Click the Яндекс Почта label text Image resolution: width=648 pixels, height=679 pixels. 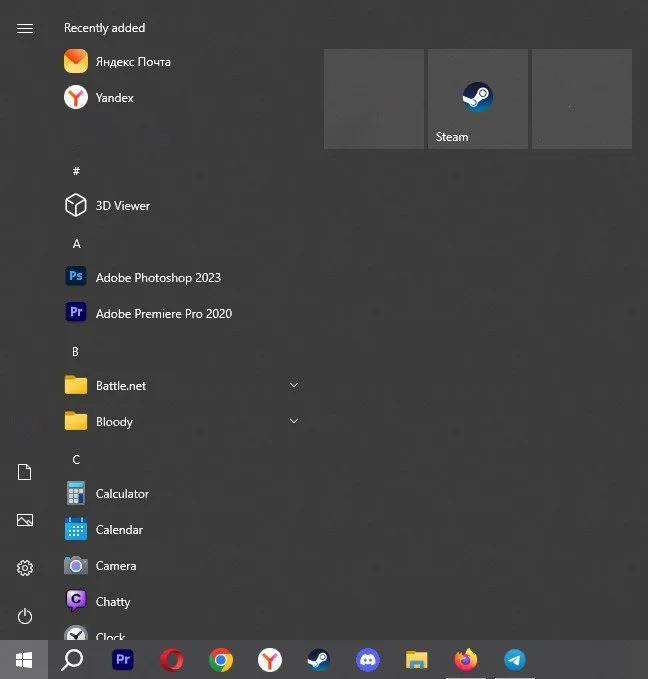[133, 62]
